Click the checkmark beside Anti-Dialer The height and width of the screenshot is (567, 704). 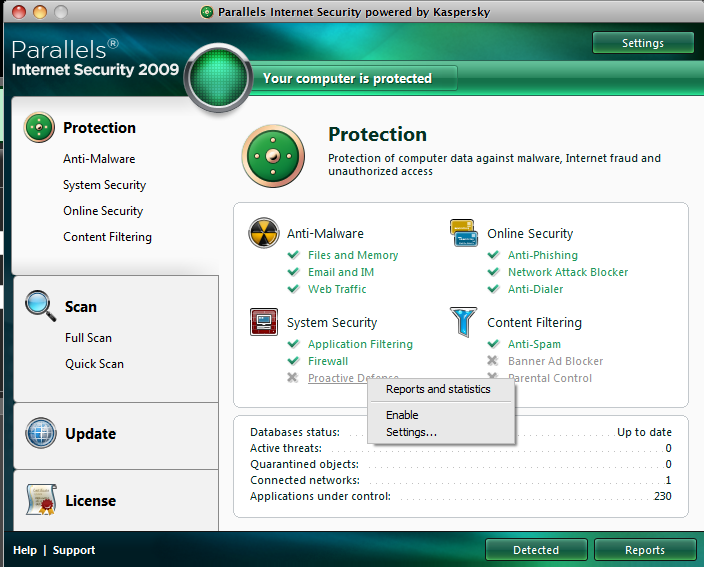(x=493, y=289)
